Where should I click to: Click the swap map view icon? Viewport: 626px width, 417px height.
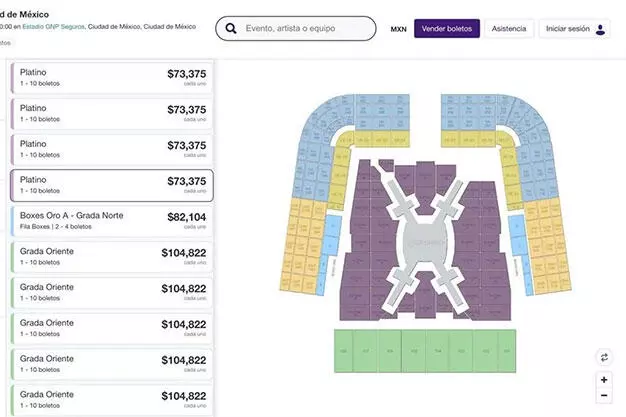pos(604,357)
